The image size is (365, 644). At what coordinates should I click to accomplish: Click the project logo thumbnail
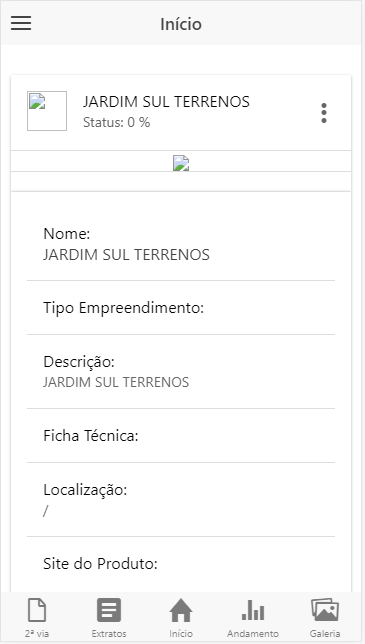click(47, 111)
